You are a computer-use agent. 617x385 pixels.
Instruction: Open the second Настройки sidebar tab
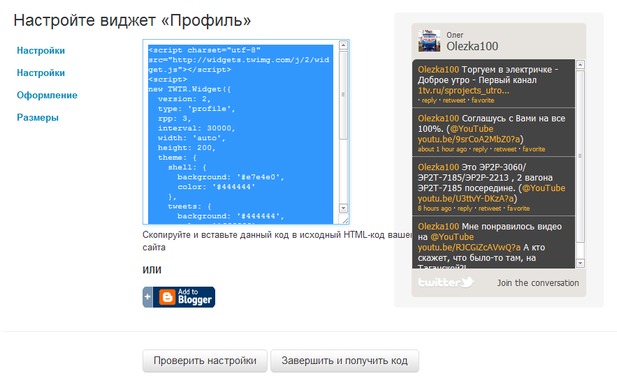[x=41, y=73]
